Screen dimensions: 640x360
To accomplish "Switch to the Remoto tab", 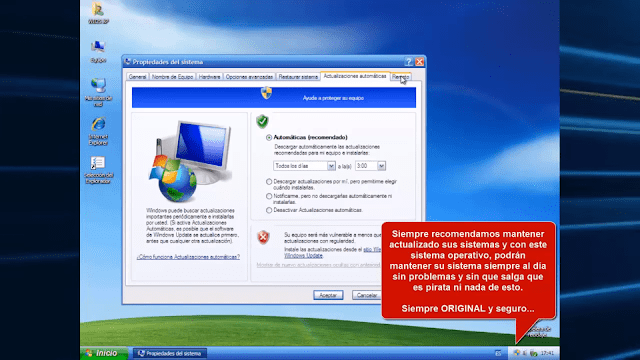I will click(x=400, y=77).
